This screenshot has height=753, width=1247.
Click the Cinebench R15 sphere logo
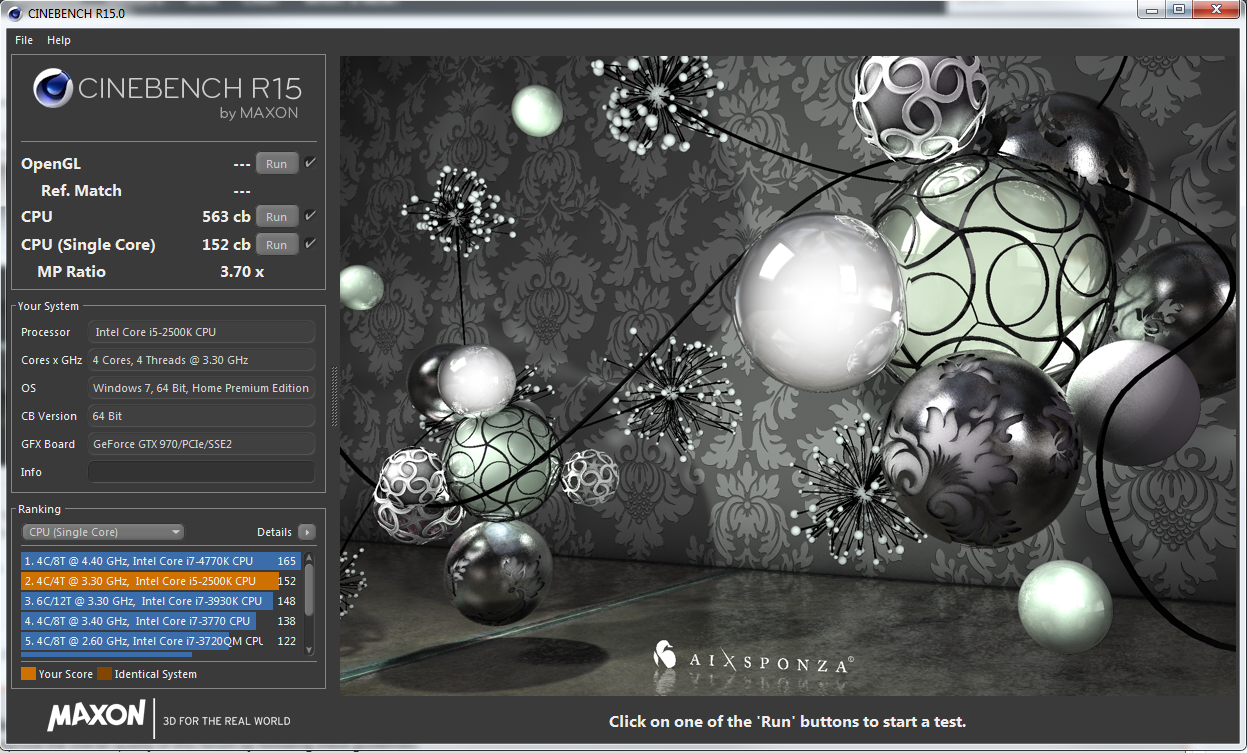coord(52,88)
